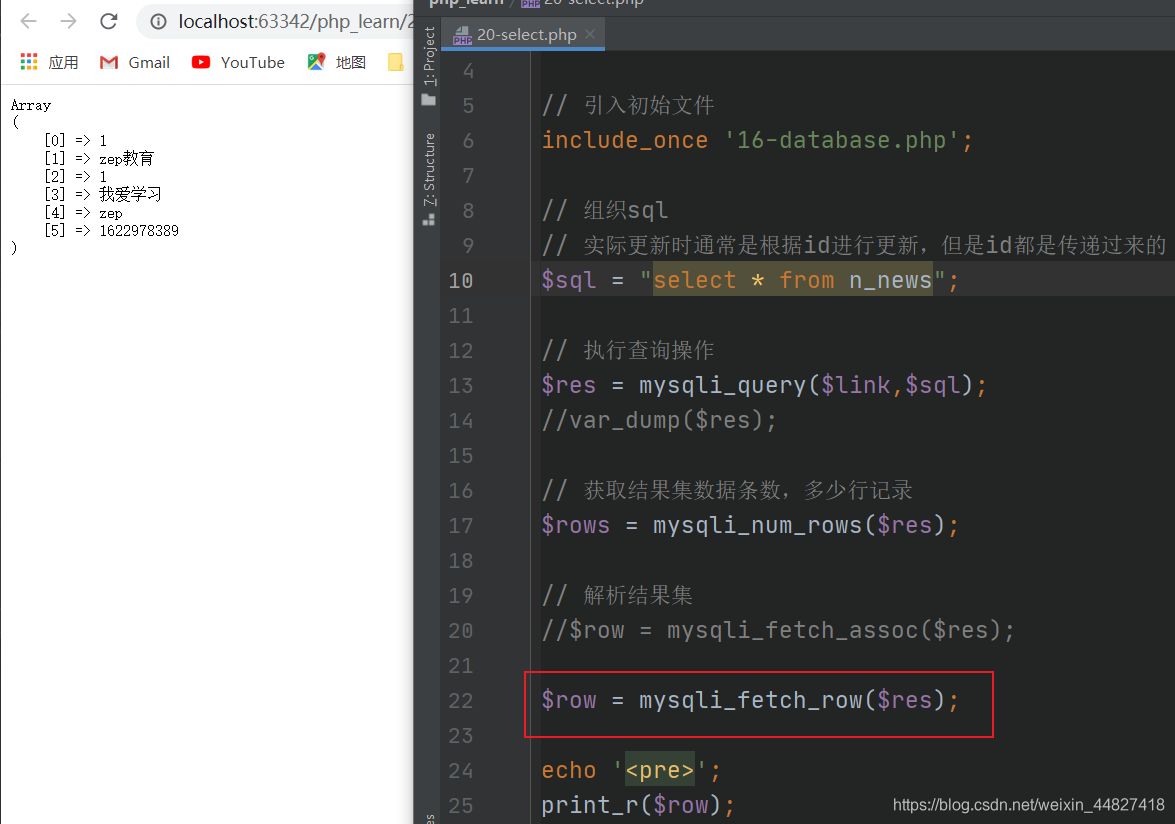The width and height of the screenshot is (1175, 824).
Task: Go back in the browser
Action: point(28,21)
